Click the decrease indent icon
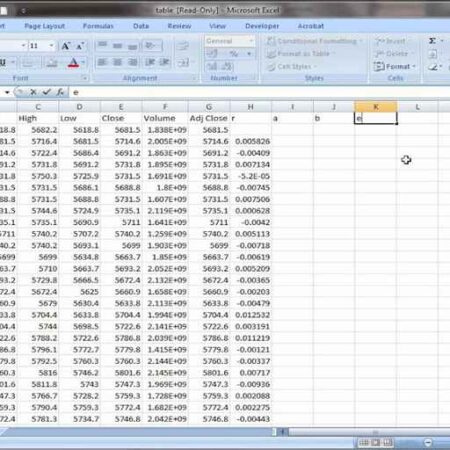 150,62
